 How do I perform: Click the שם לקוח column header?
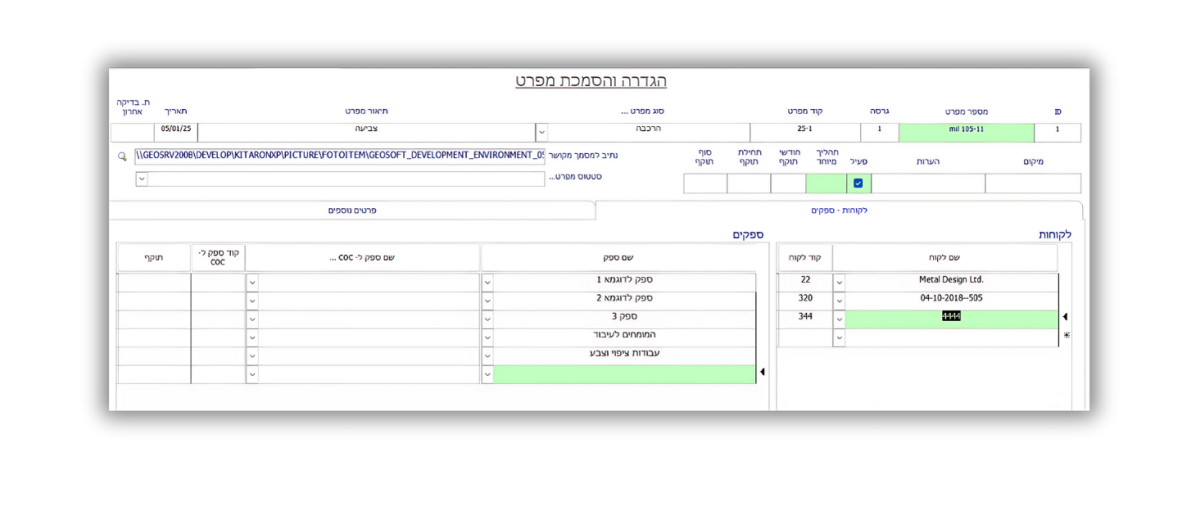coord(945,258)
